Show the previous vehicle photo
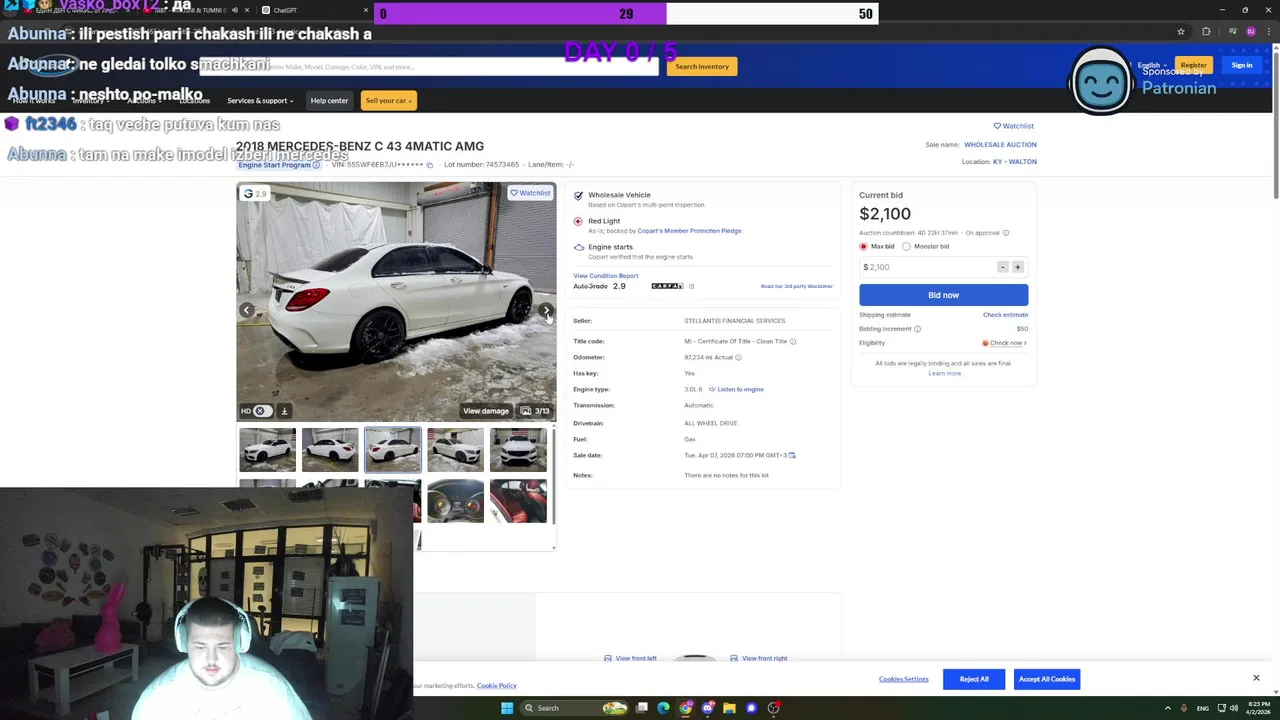 (x=246, y=310)
